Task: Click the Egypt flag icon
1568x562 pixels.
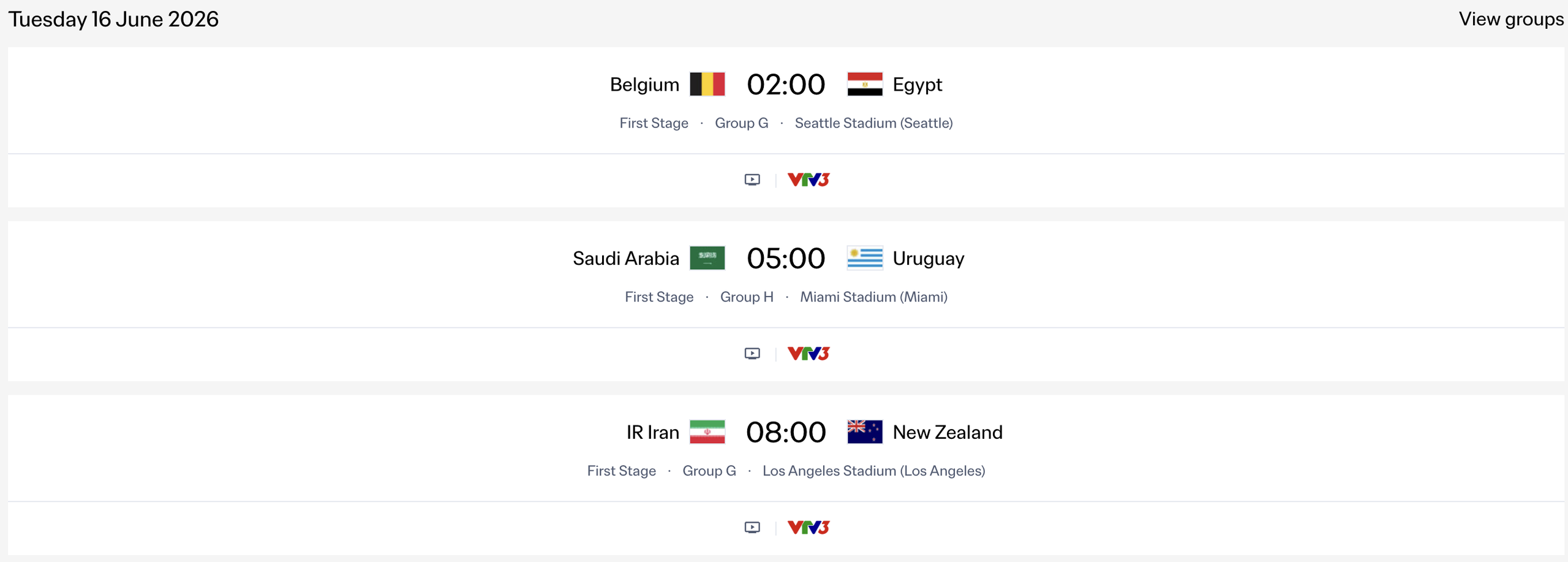Action: [865, 84]
